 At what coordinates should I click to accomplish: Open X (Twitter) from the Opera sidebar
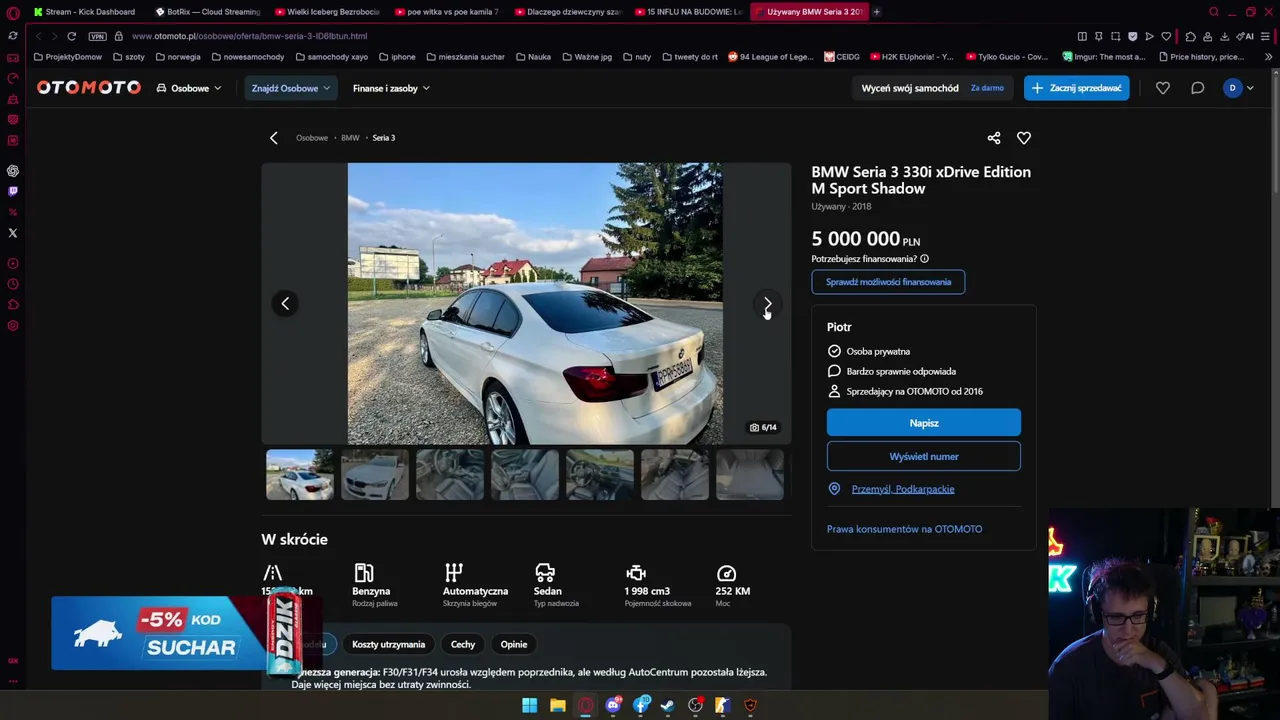[13, 233]
